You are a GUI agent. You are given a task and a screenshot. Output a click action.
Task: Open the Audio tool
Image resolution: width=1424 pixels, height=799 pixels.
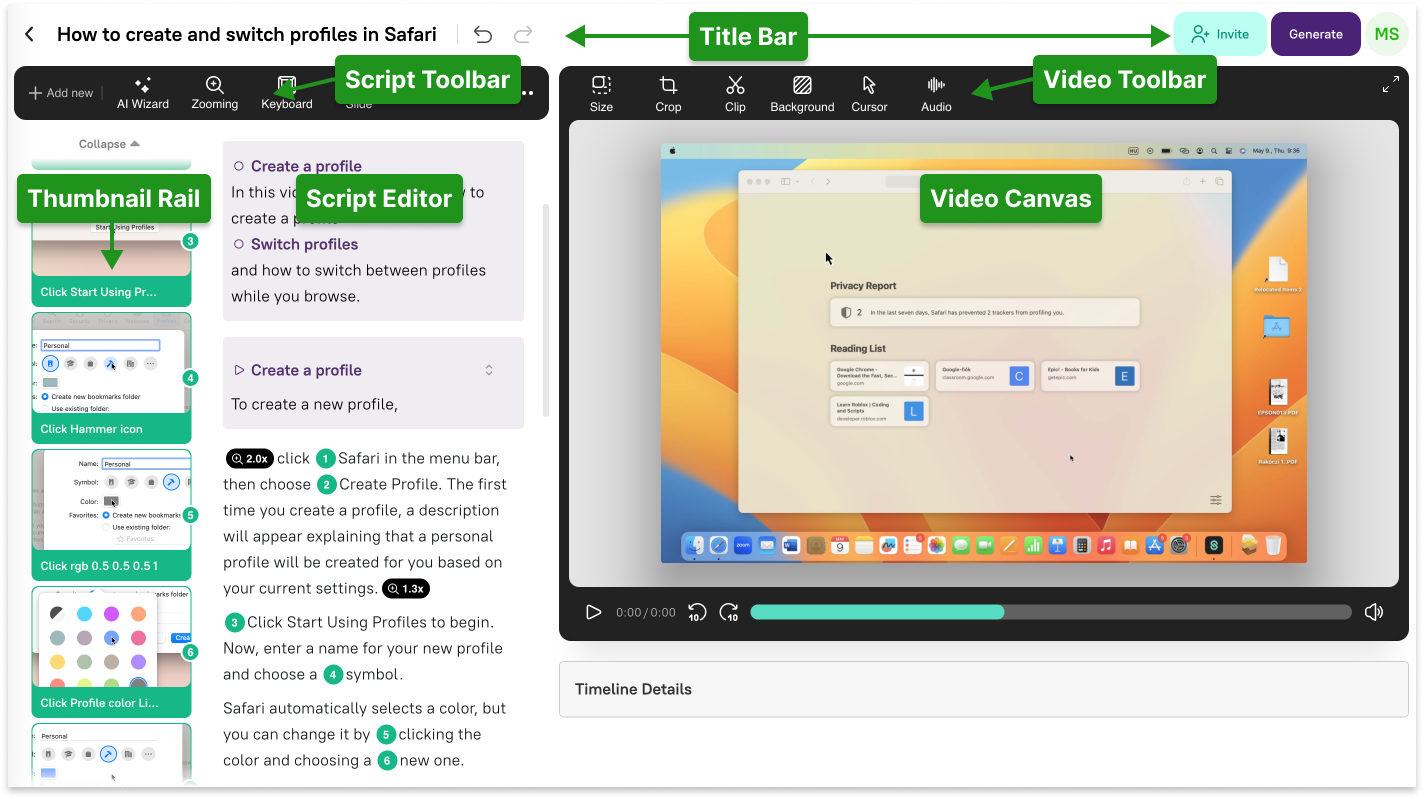click(936, 94)
